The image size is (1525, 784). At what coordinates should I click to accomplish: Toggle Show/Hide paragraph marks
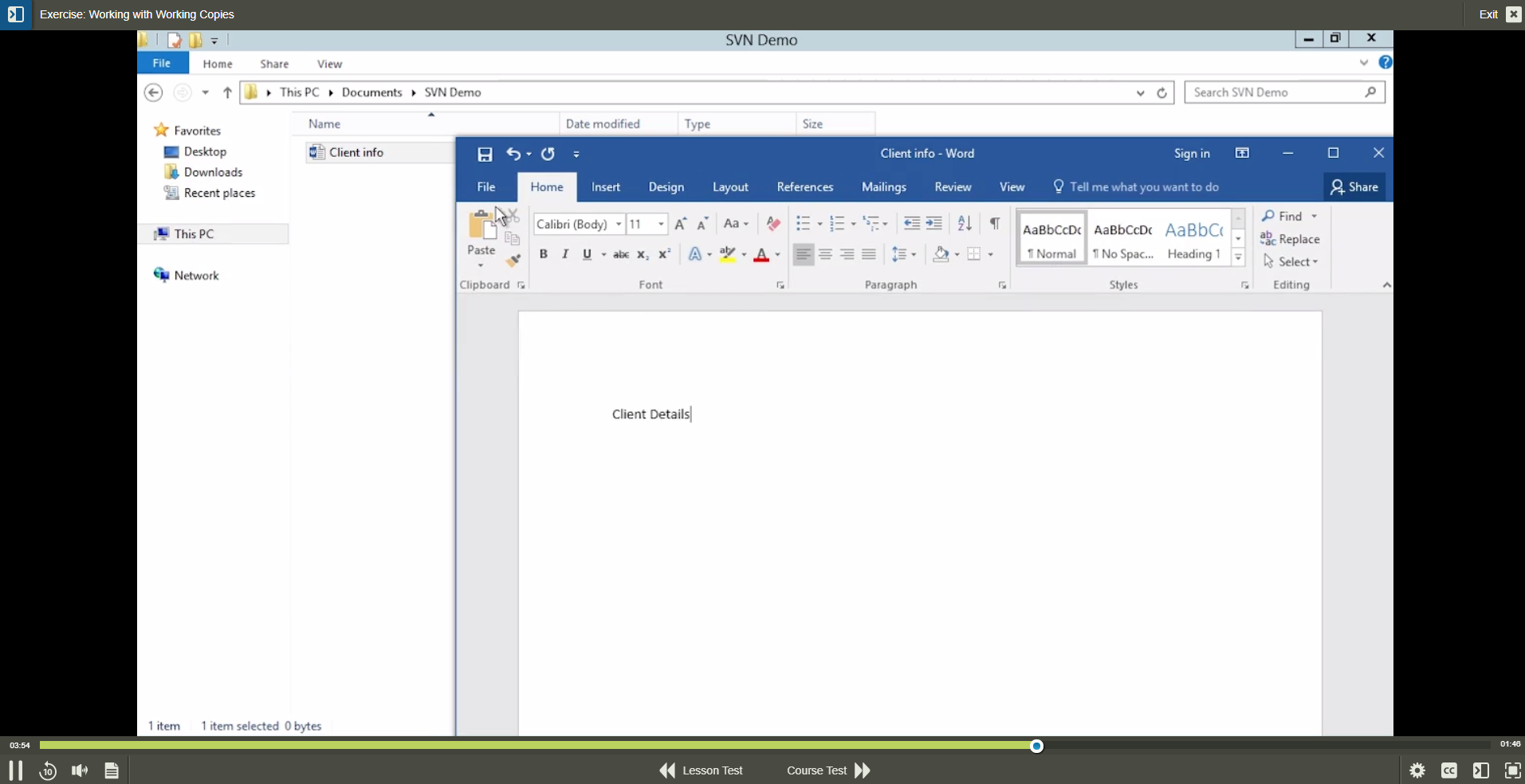pos(995,224)
